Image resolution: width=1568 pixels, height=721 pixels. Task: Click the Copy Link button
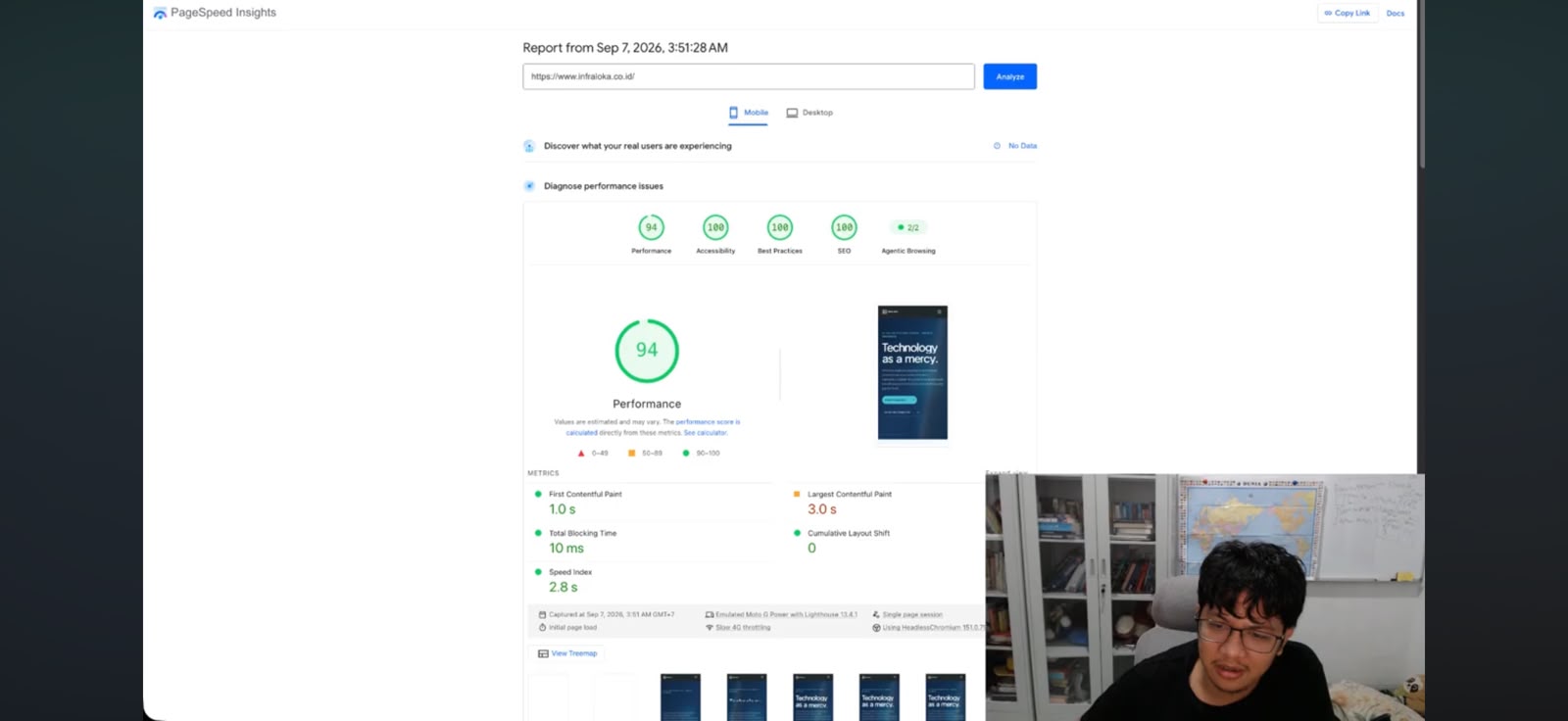[x=1347, y=13]
